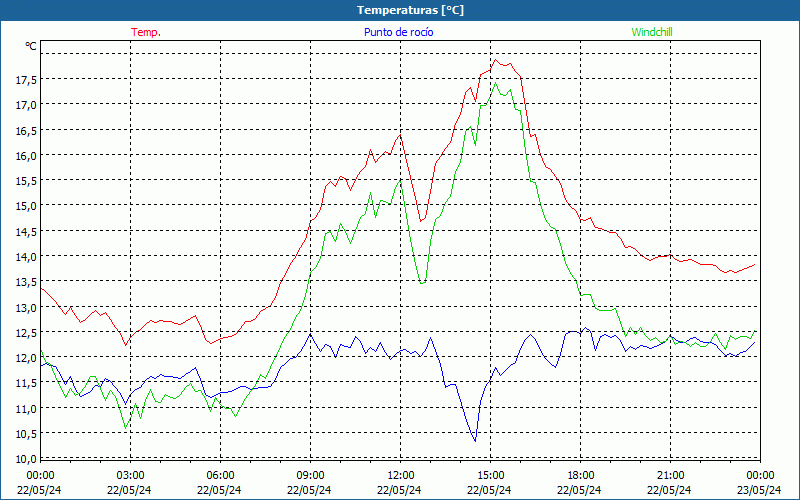Click the 12,5 y-axis value
The height and width of the screenshot is (500, 800).
point(26,333)
